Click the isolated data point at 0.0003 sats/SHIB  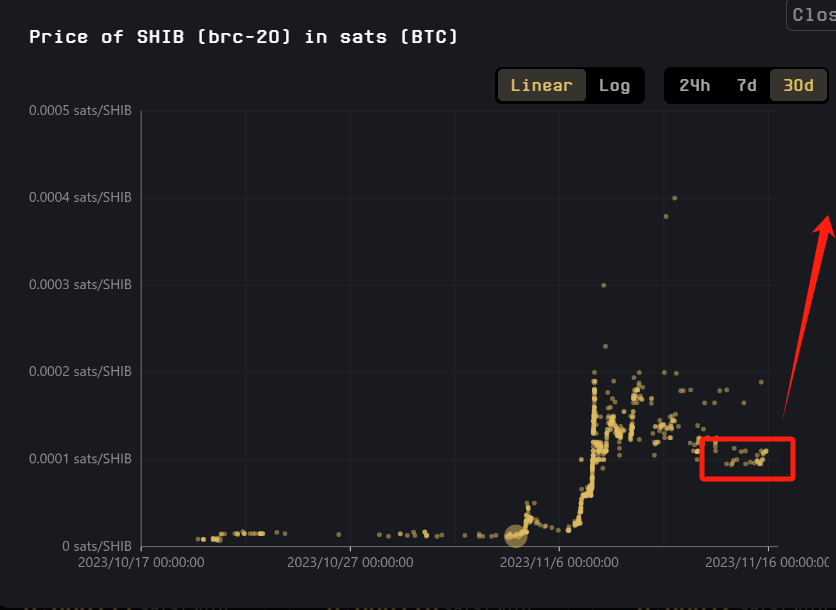tap(604, 285)
